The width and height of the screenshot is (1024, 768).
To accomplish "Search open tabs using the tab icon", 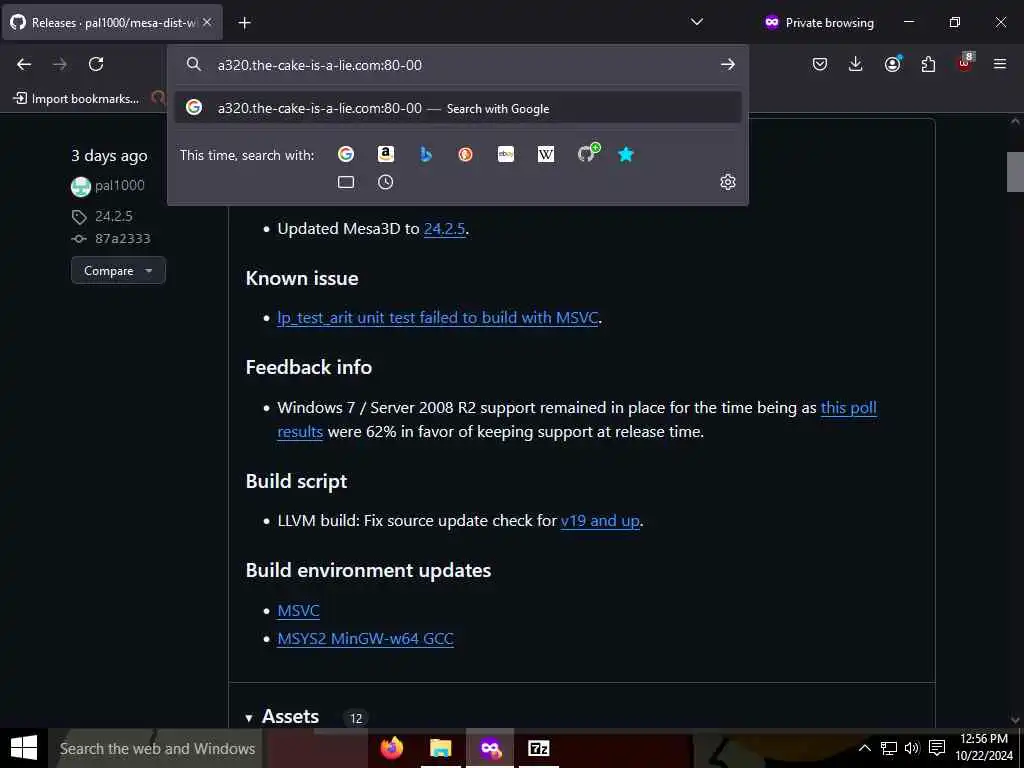I will point(345,182).
